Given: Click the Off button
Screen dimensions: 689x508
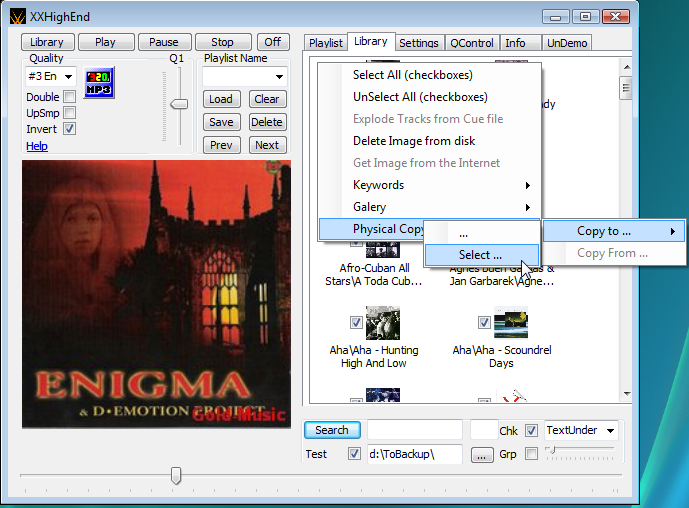Looking at the screenshot, I should coord(273,42).
